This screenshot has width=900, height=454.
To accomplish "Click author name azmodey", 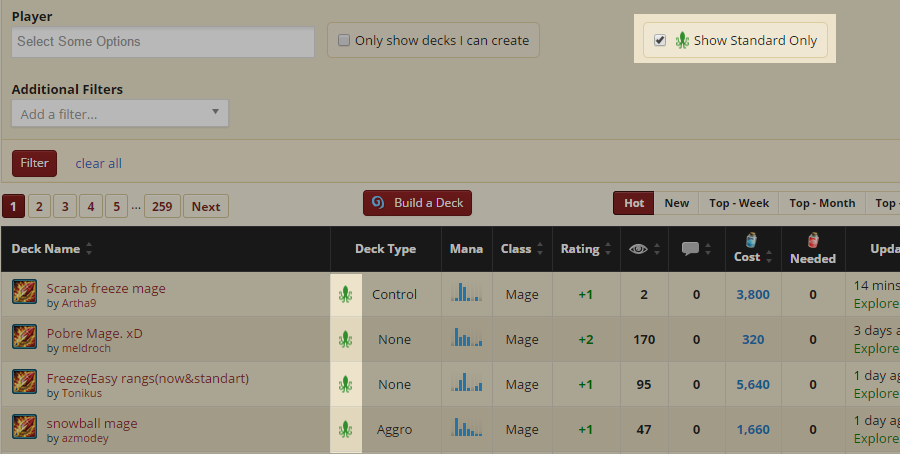I will [x=84, y=438].
